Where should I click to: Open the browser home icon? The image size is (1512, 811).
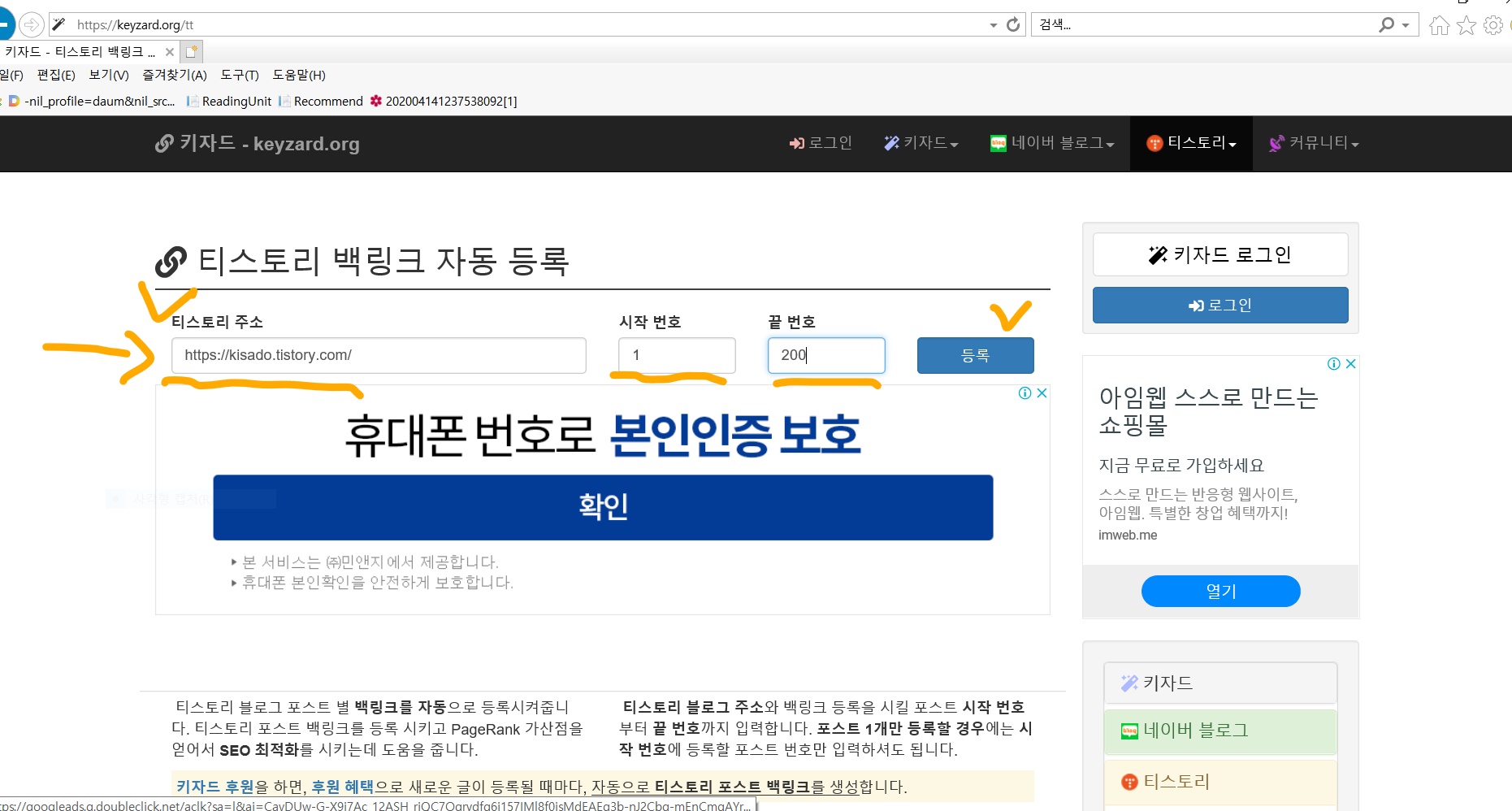pos(1439,25)
